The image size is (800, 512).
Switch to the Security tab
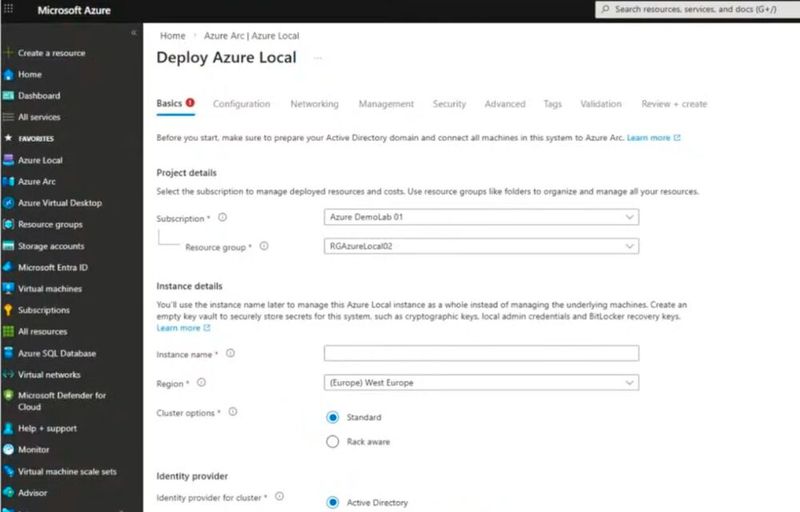[449, 104]
